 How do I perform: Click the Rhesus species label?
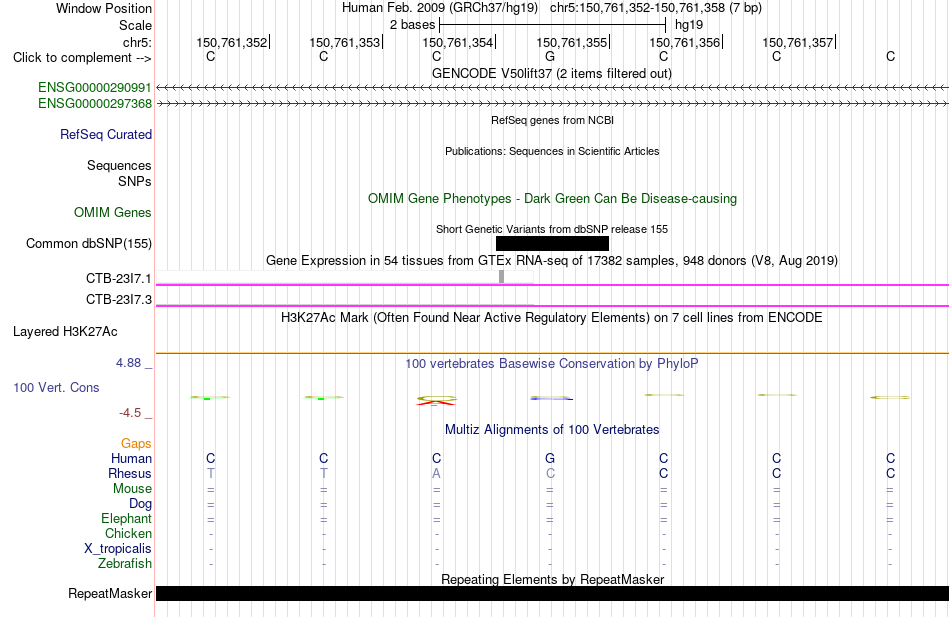[x=130, y=473]
